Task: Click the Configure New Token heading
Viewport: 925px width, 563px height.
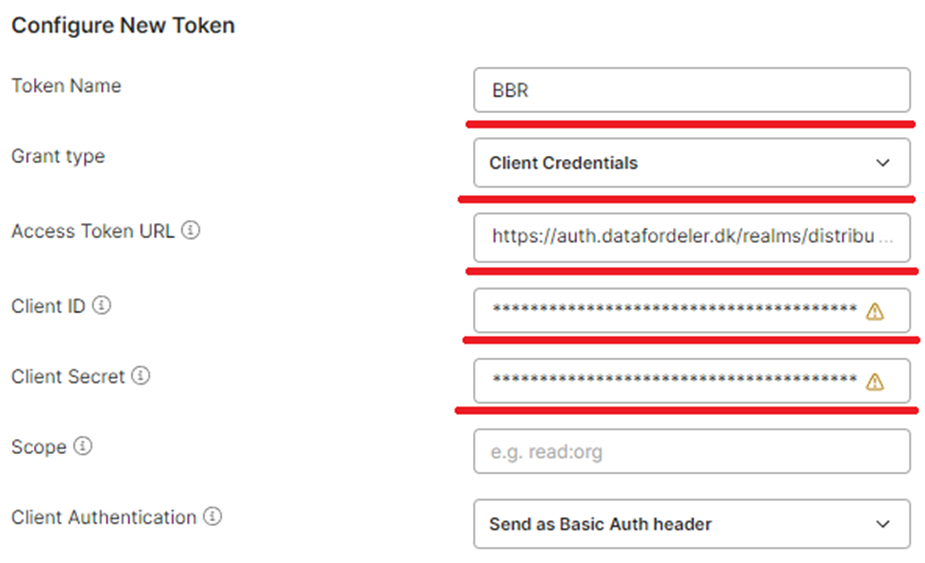Action: coord(123,25)
